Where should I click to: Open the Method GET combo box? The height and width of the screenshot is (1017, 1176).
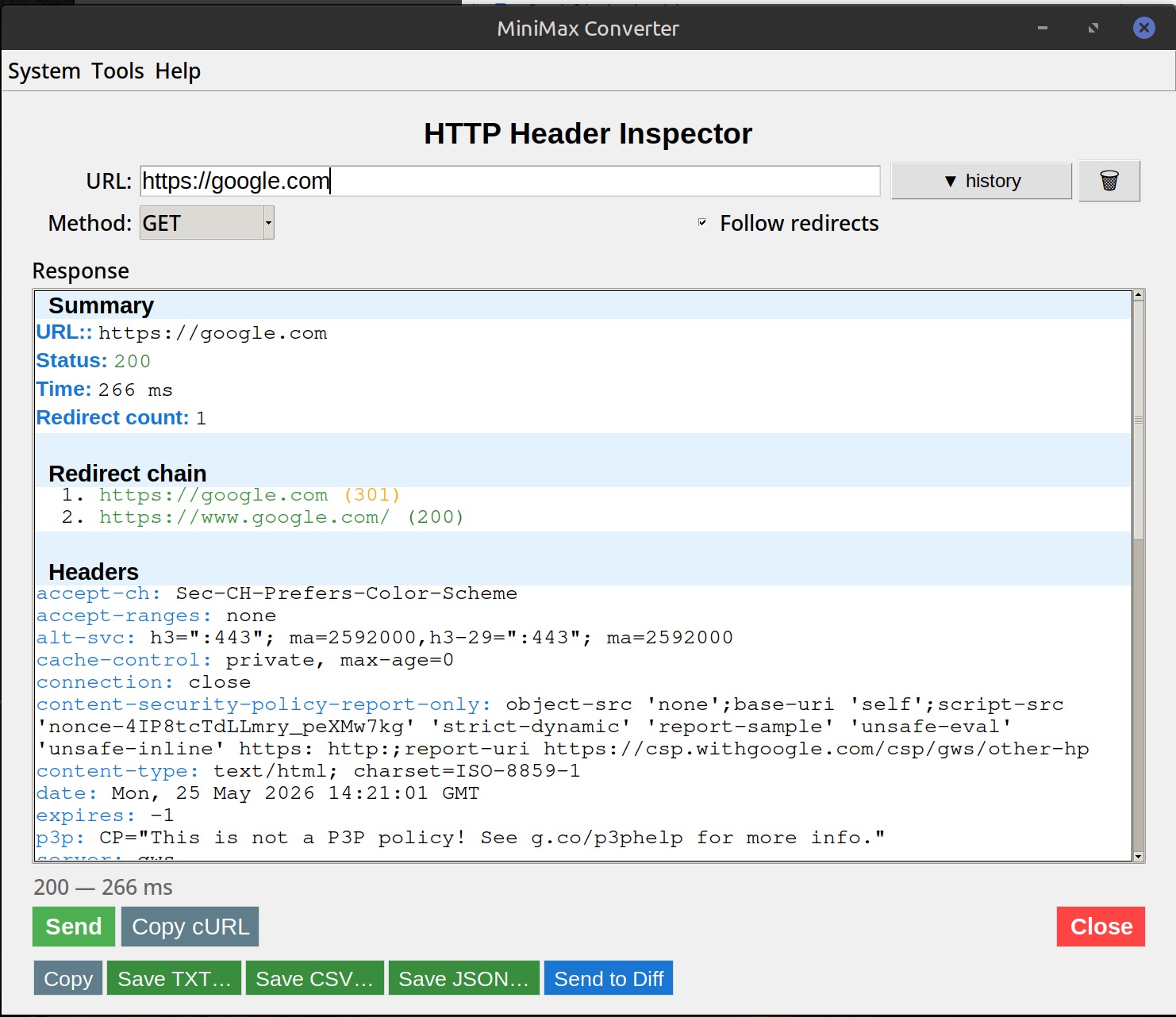(206, 223)
